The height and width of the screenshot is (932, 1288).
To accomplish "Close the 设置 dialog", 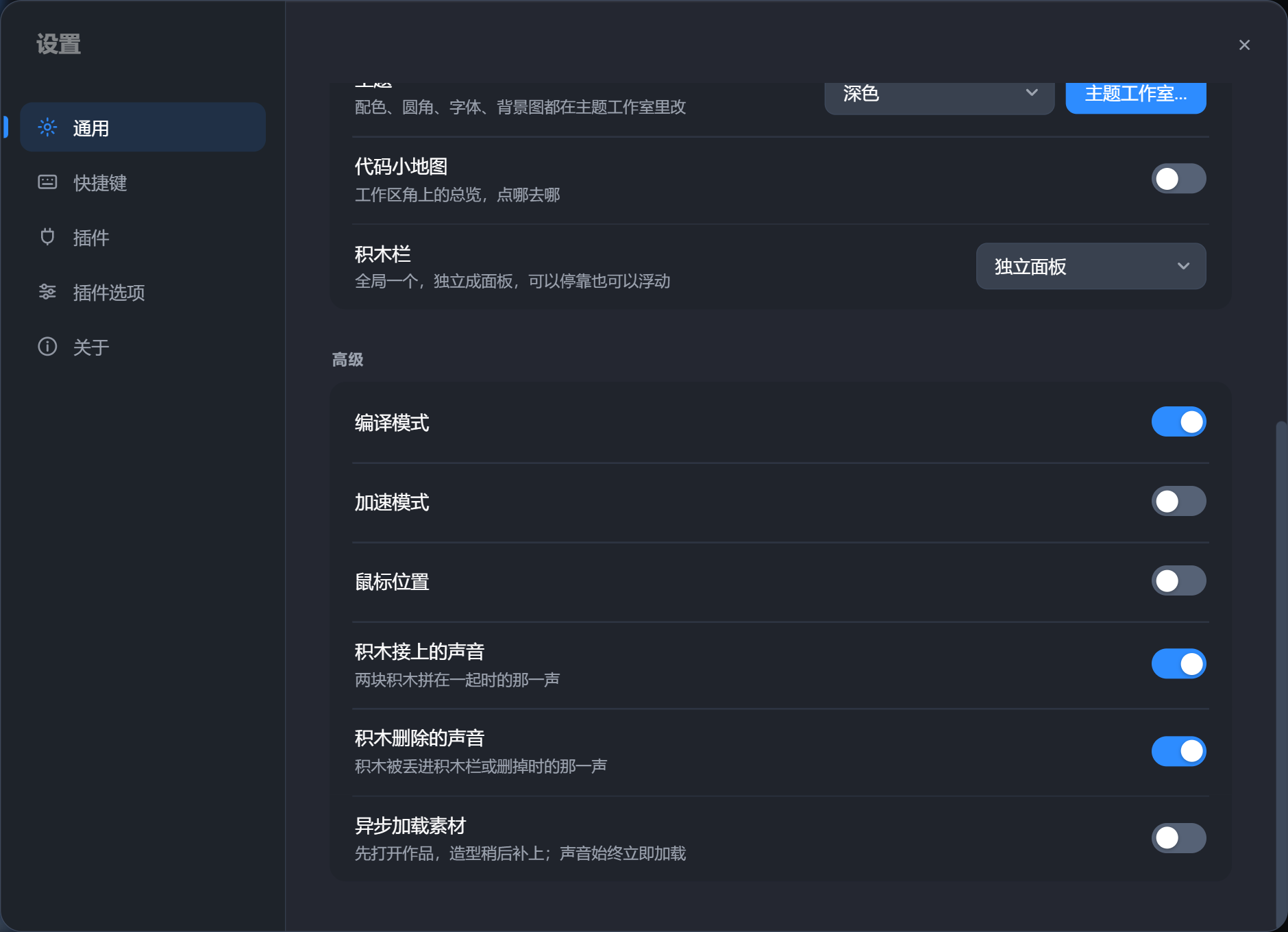I will click(x=1244, y=45).
